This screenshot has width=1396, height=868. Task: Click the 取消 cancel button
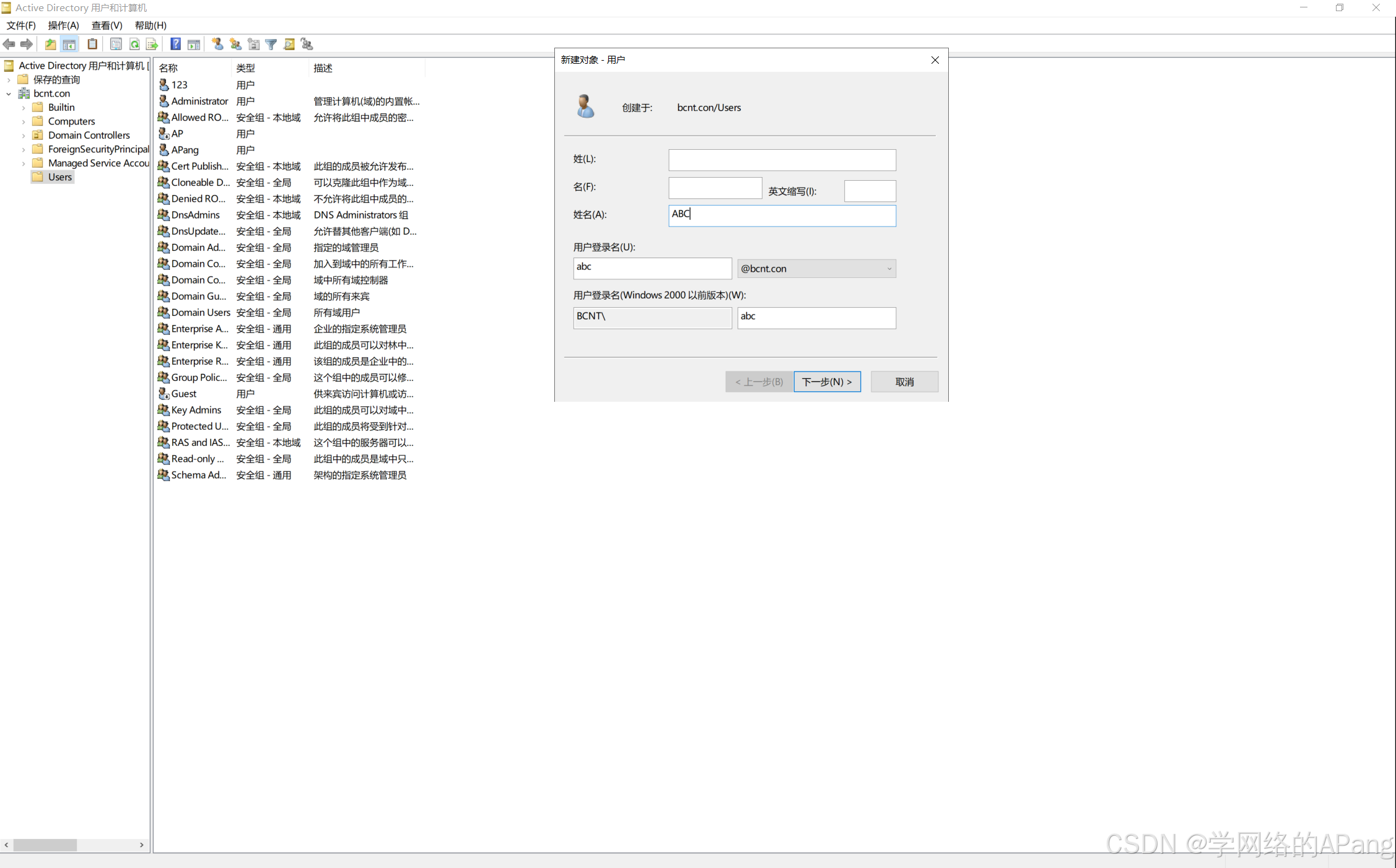[x=904, y=382]
